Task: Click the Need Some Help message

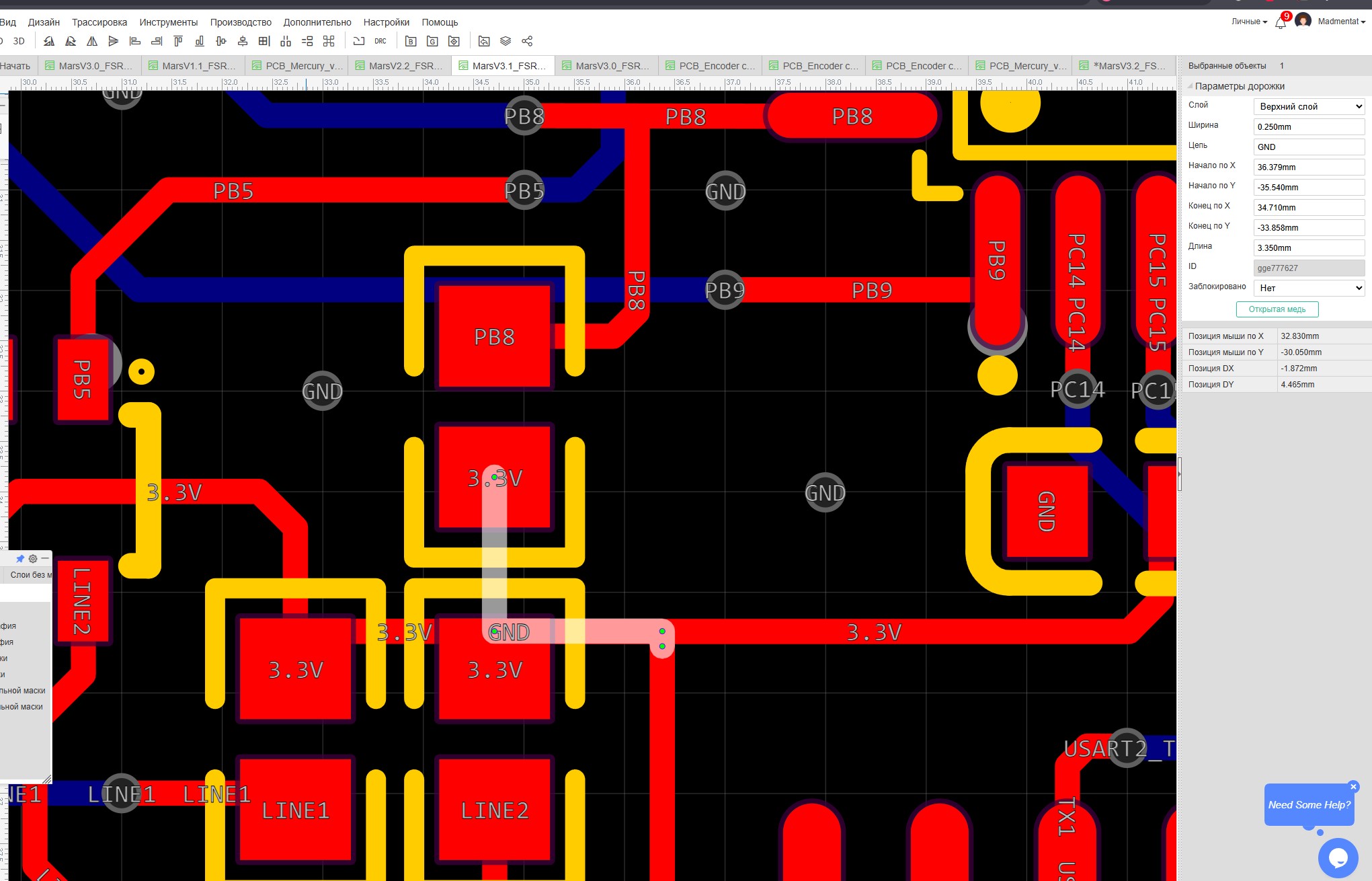Action: (1309, 805)
